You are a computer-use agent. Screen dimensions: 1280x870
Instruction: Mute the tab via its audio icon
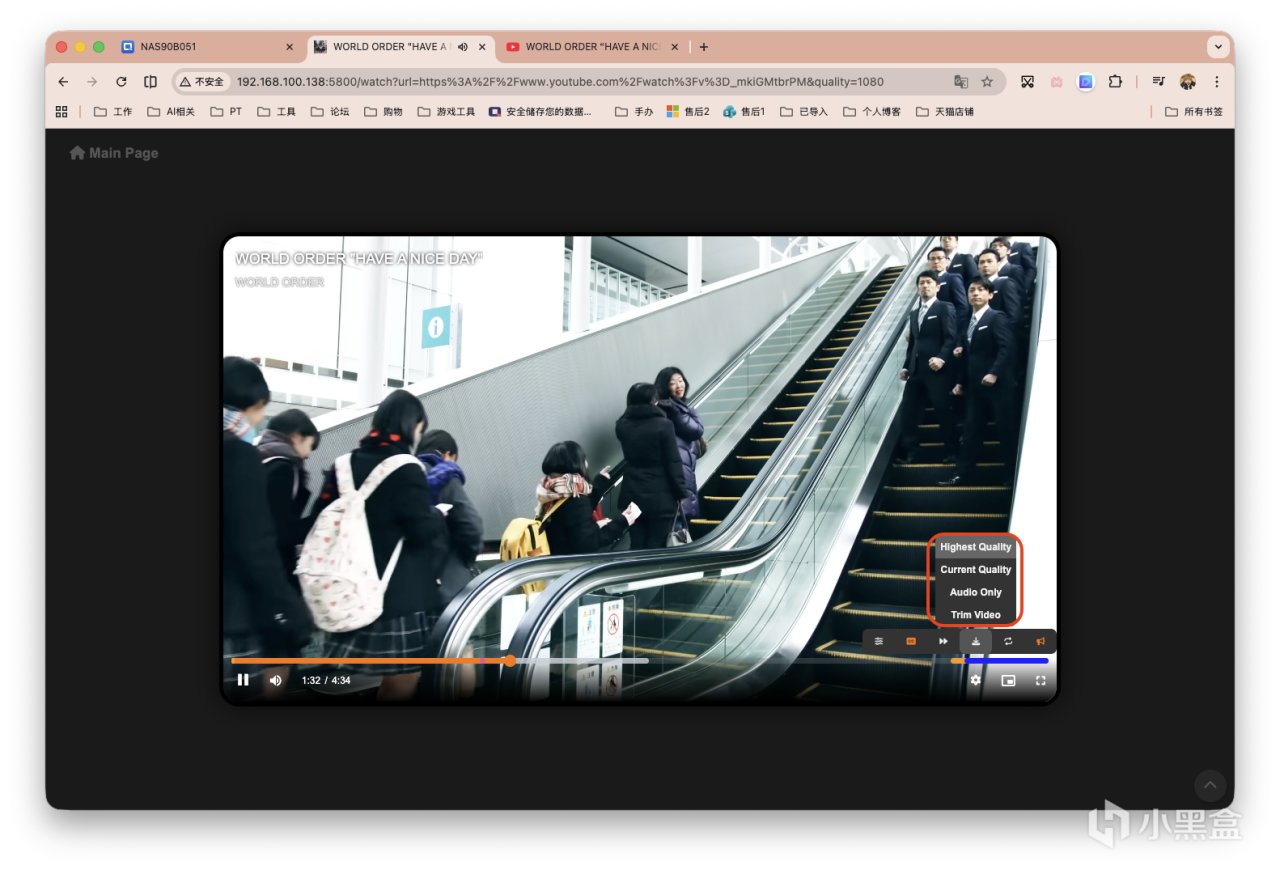point(463,47)
